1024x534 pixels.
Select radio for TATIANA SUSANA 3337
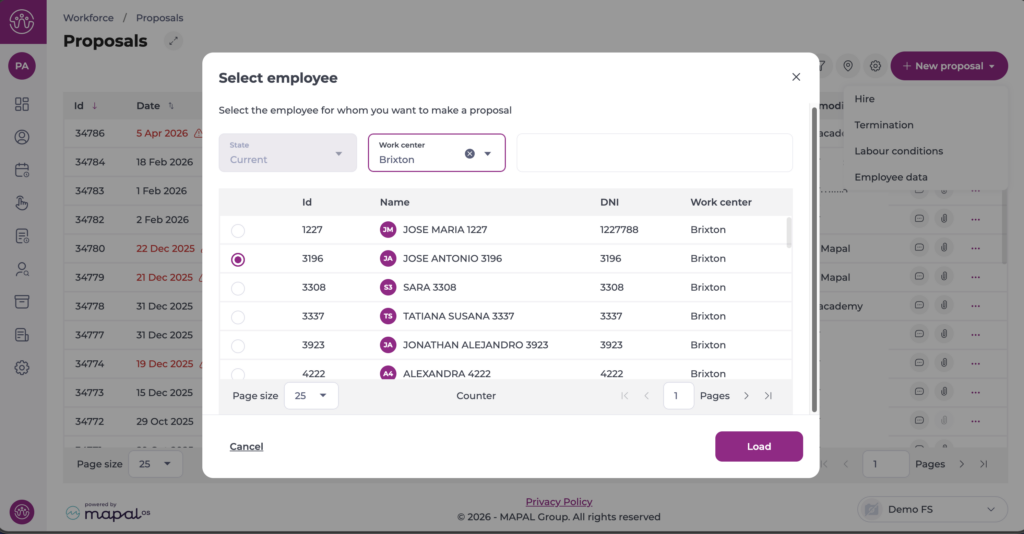pyautogui.click(x=238, y=317)
